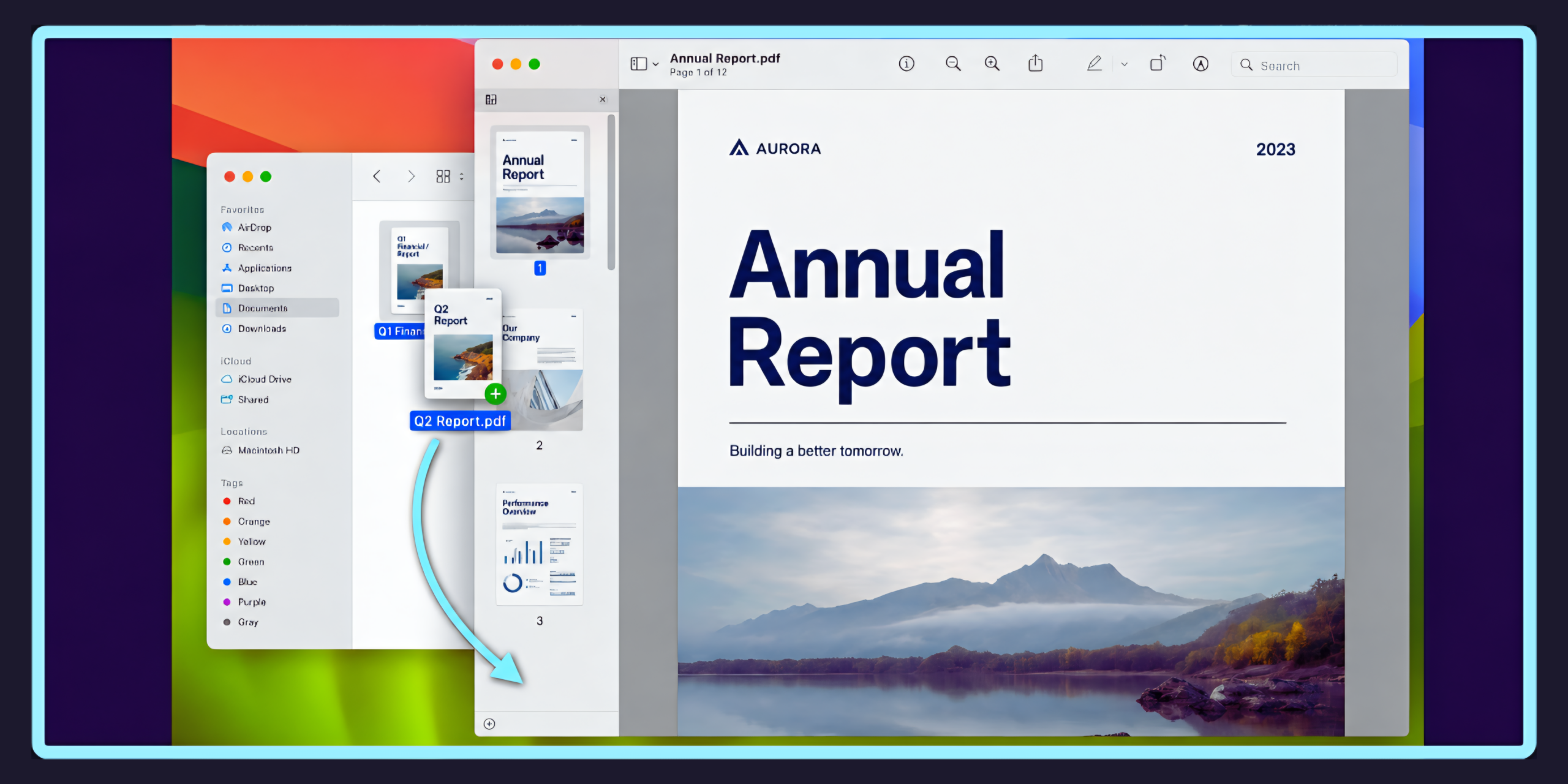Select Documents in Finder sidebar
Image resolution: width=1568 pixels, height=784 pixels.
[x=277, y=308]
